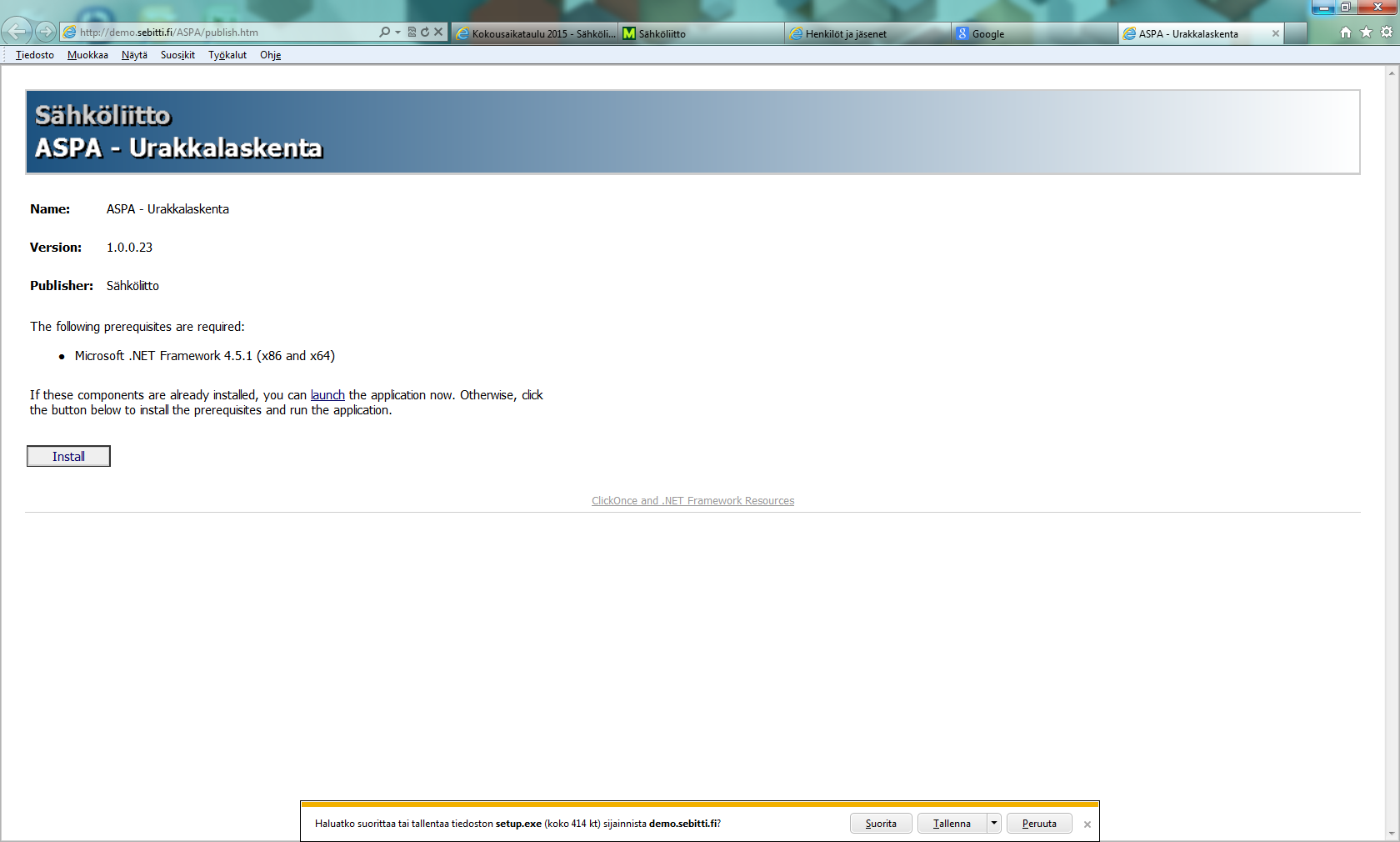This screenshot has width=1400, height=842.
Task: Follow the launch link
Action: 327,395
